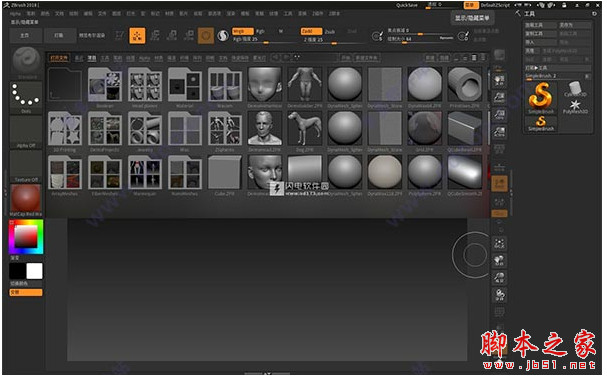Activate the Edit mode icon in top shelf
The image size is (607, 376).
click(120, 35)
